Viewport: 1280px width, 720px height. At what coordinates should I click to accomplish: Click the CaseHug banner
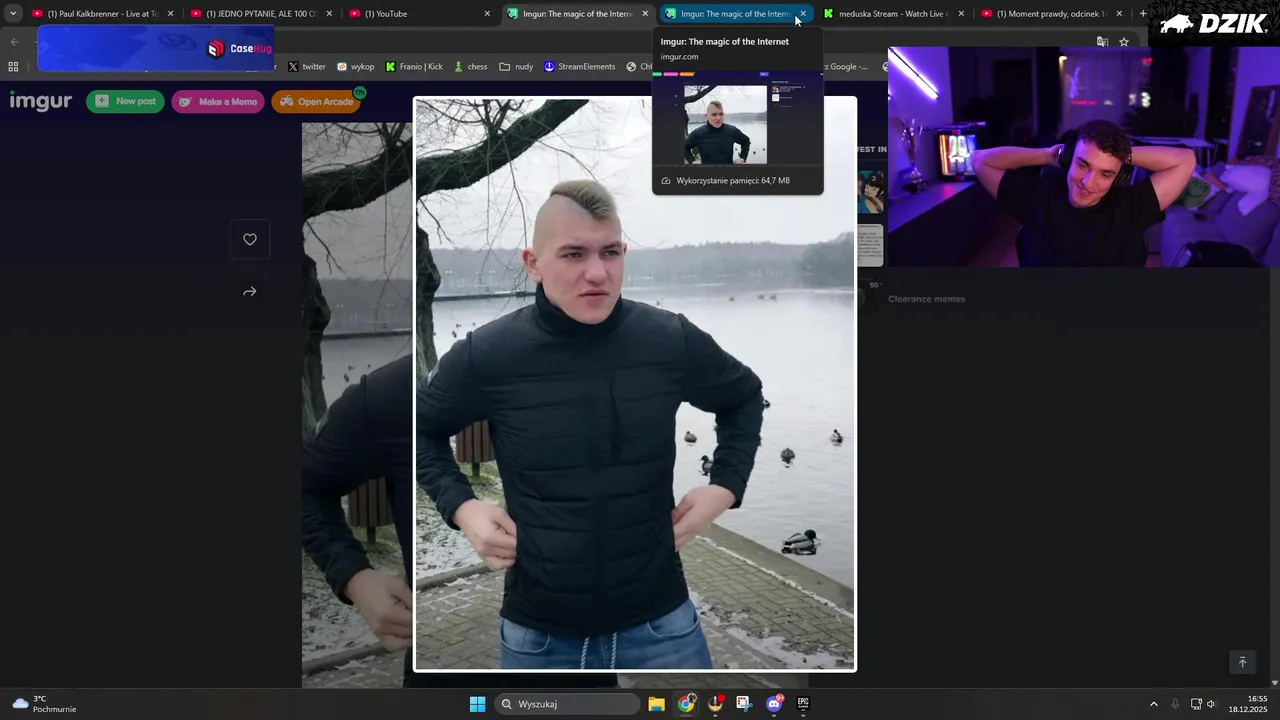pos(155,48)
